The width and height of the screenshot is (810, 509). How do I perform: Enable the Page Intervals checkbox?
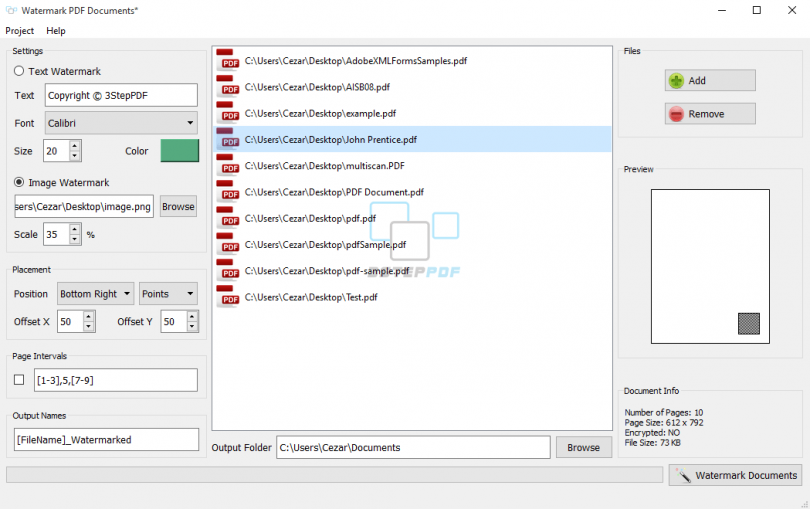click(19, 380)
